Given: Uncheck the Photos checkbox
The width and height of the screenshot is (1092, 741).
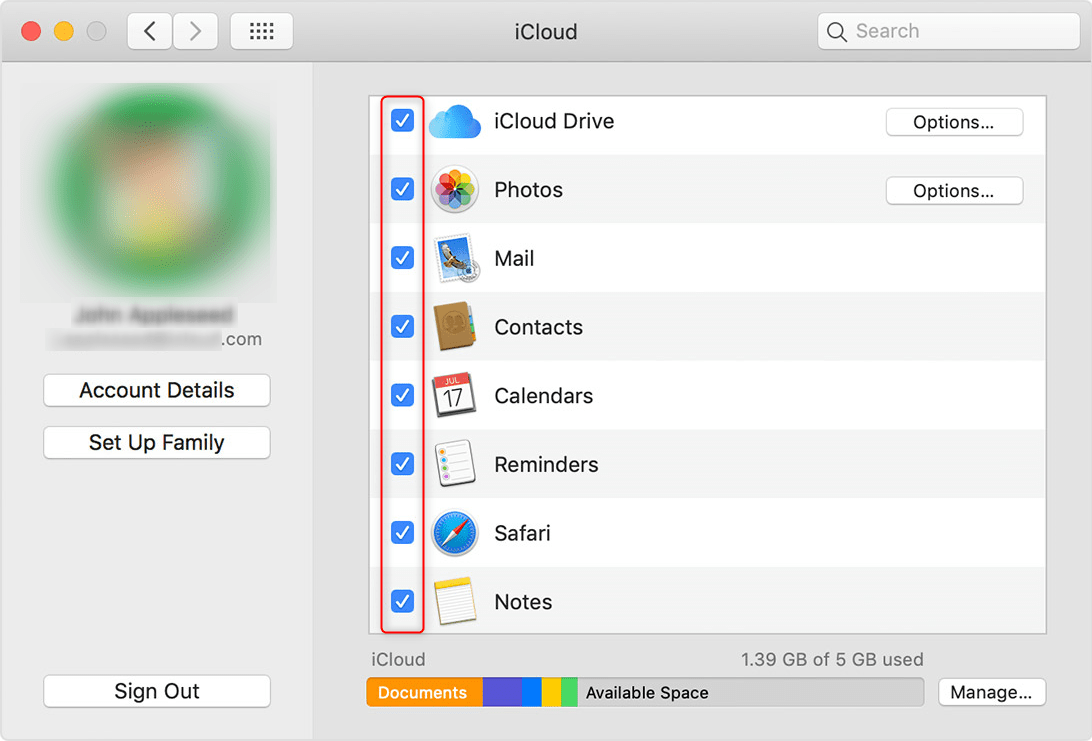Looking at the screenshot, I should [x=403, y=189].
